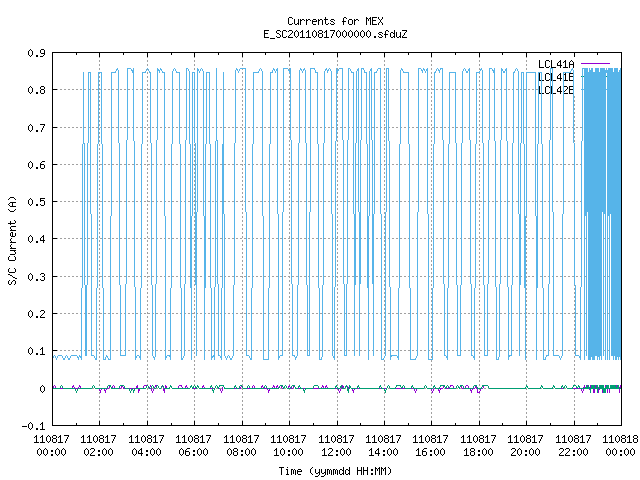Click the y-axis label 'S/C Current (A)'
Screen dimensions: 640x480
[12, 241]
